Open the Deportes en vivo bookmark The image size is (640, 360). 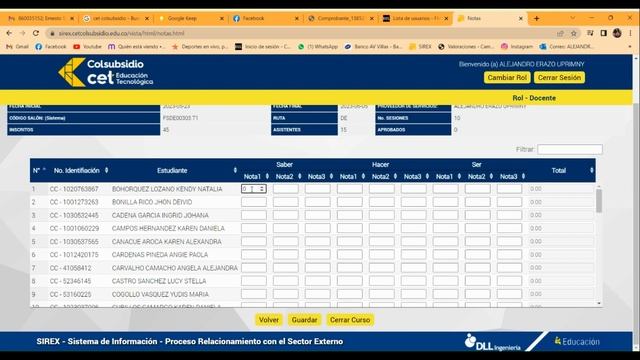click(x=200, y=47)
